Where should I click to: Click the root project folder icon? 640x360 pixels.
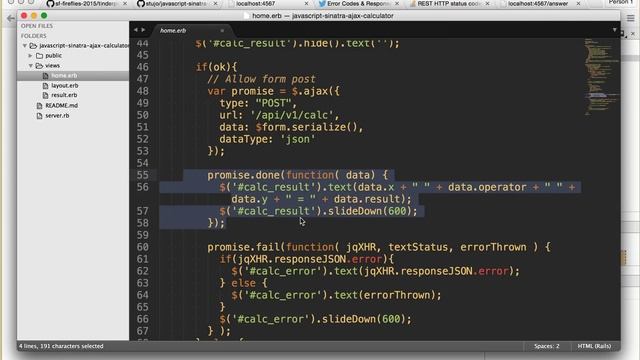pos(33,46)
